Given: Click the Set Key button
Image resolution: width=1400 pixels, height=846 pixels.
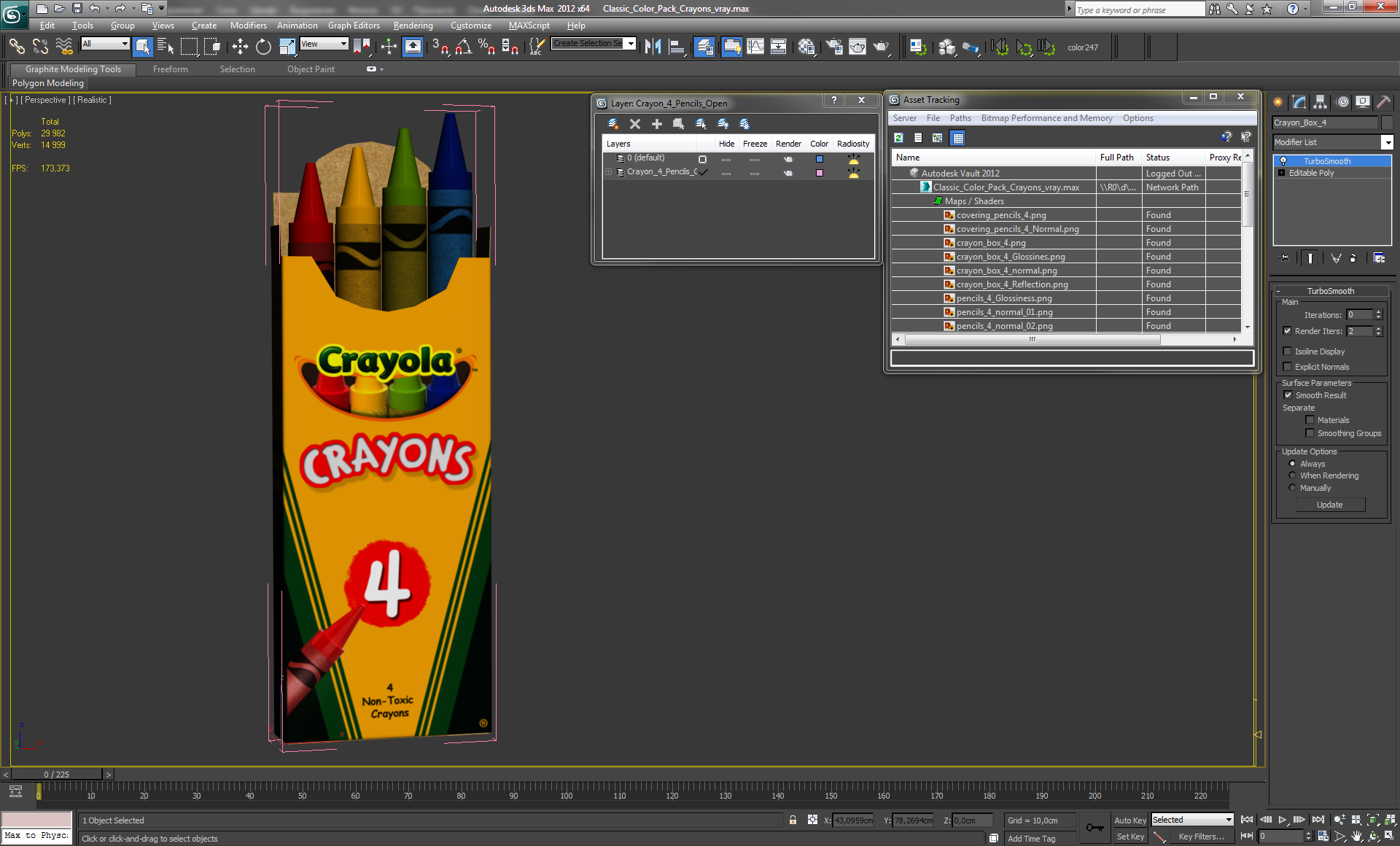Looking at the screenshot, I should [1130, 837].
